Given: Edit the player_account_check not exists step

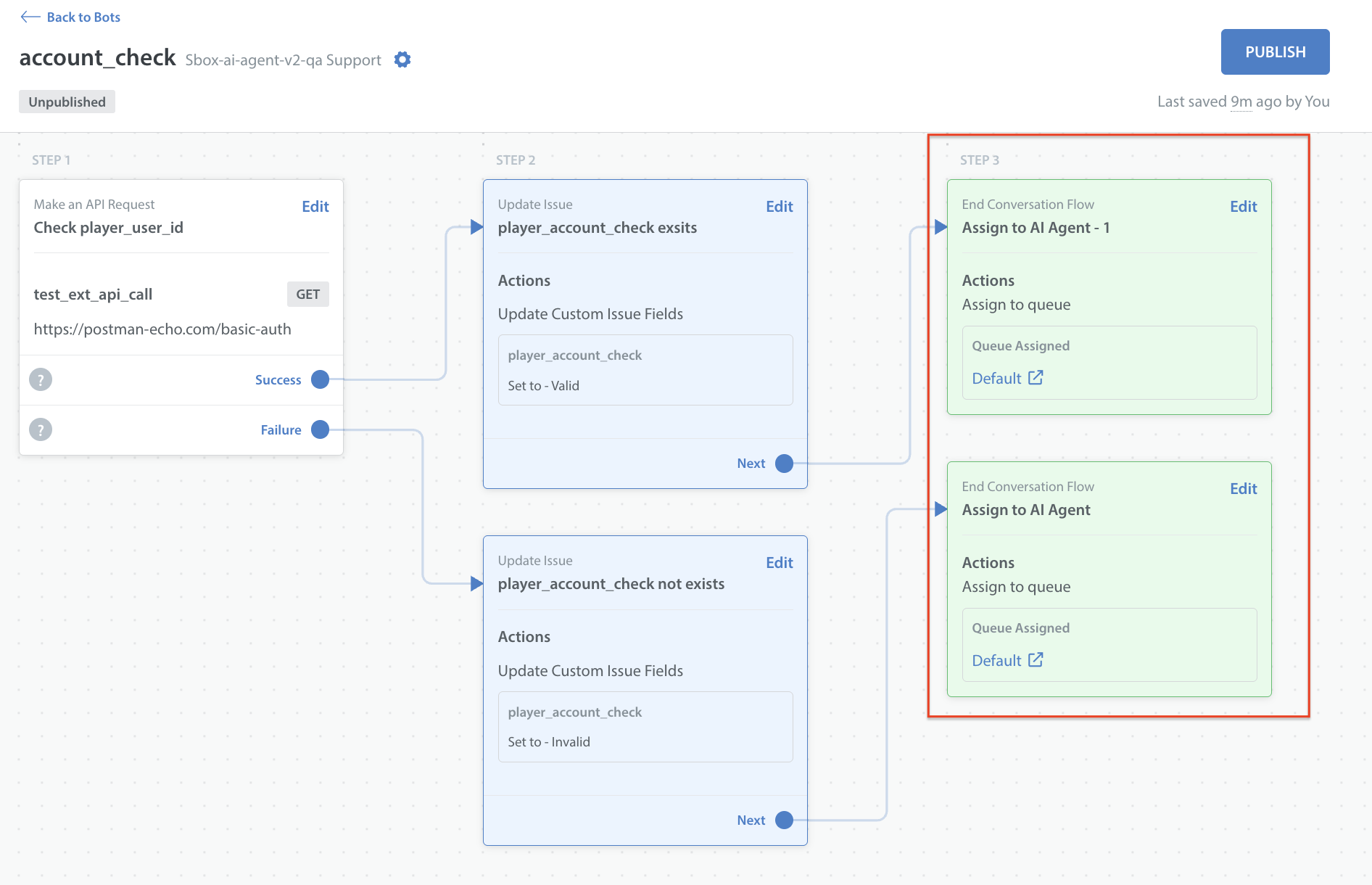Looking at the screenshot, I should coord(779,563).
